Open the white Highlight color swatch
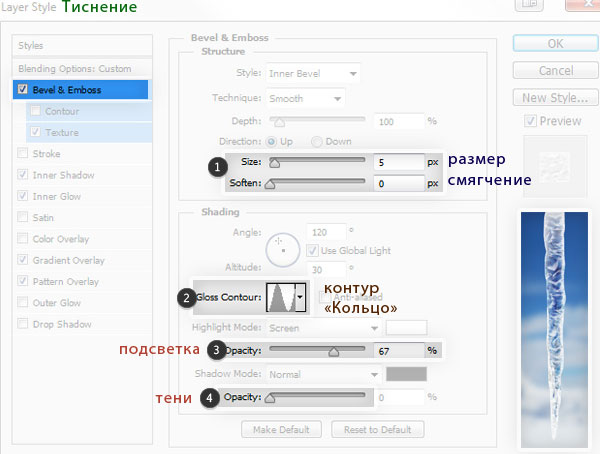 [406, 328]
